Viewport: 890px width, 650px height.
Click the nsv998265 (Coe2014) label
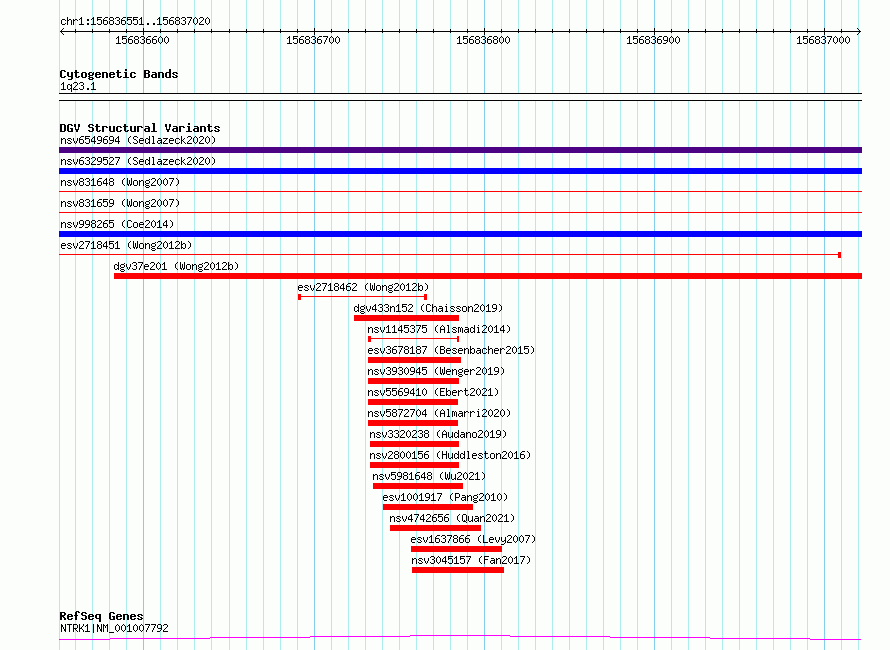pyautogui.click(x=117, y=224)
